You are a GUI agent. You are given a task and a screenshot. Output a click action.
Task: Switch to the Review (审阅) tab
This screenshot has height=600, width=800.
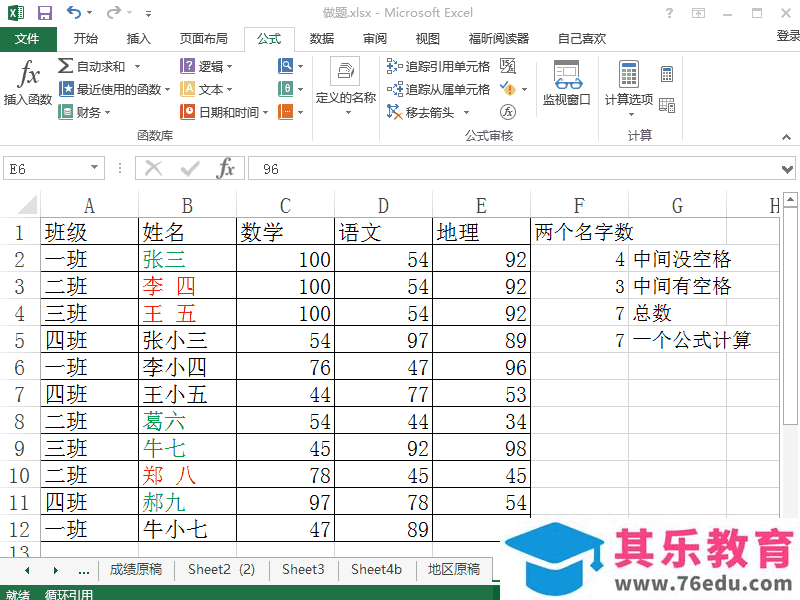375,39
